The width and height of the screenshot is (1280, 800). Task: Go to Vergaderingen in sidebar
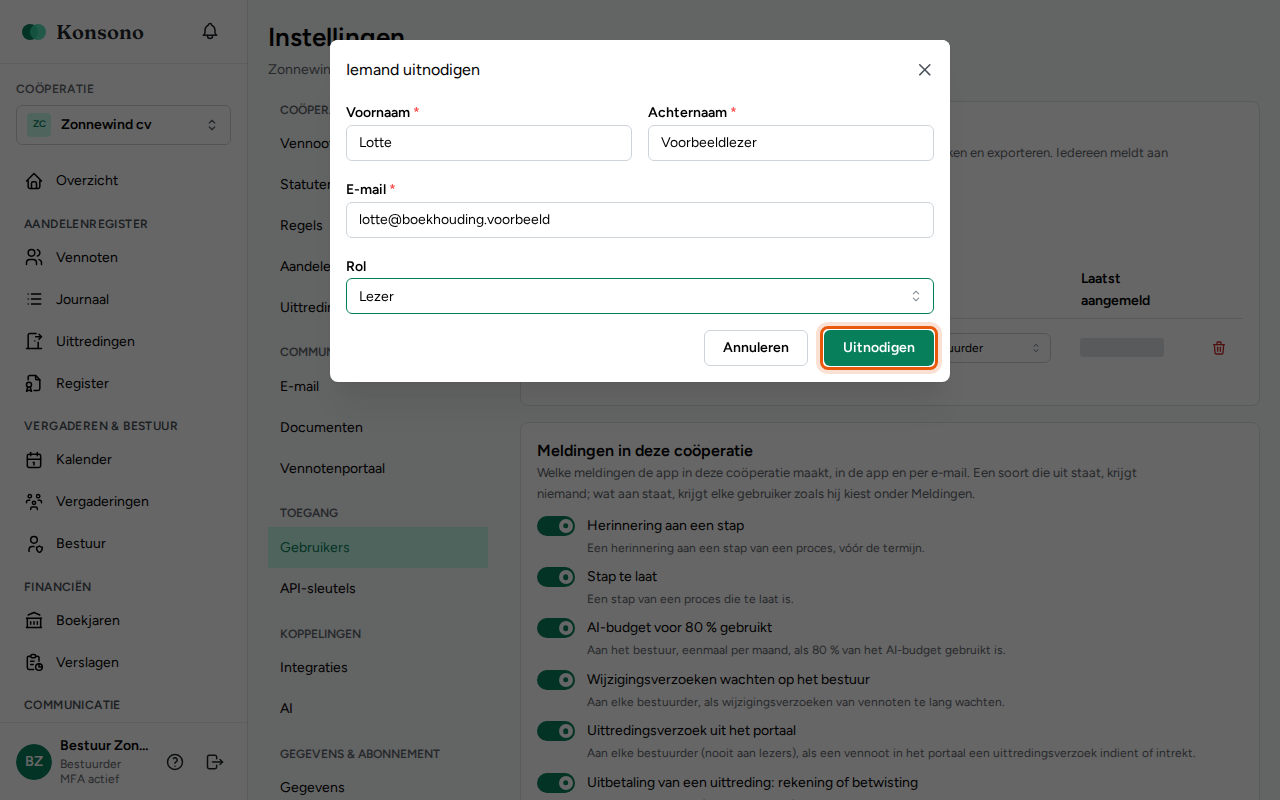coord(123,502)
